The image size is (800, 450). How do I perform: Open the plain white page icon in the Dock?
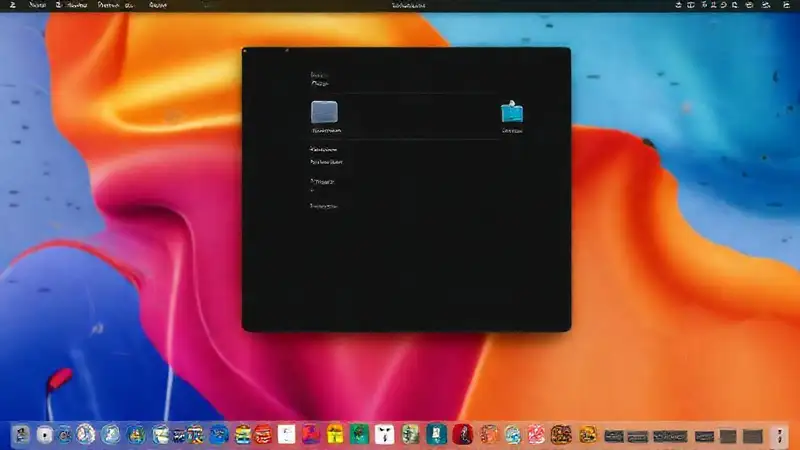click(286, 435)
